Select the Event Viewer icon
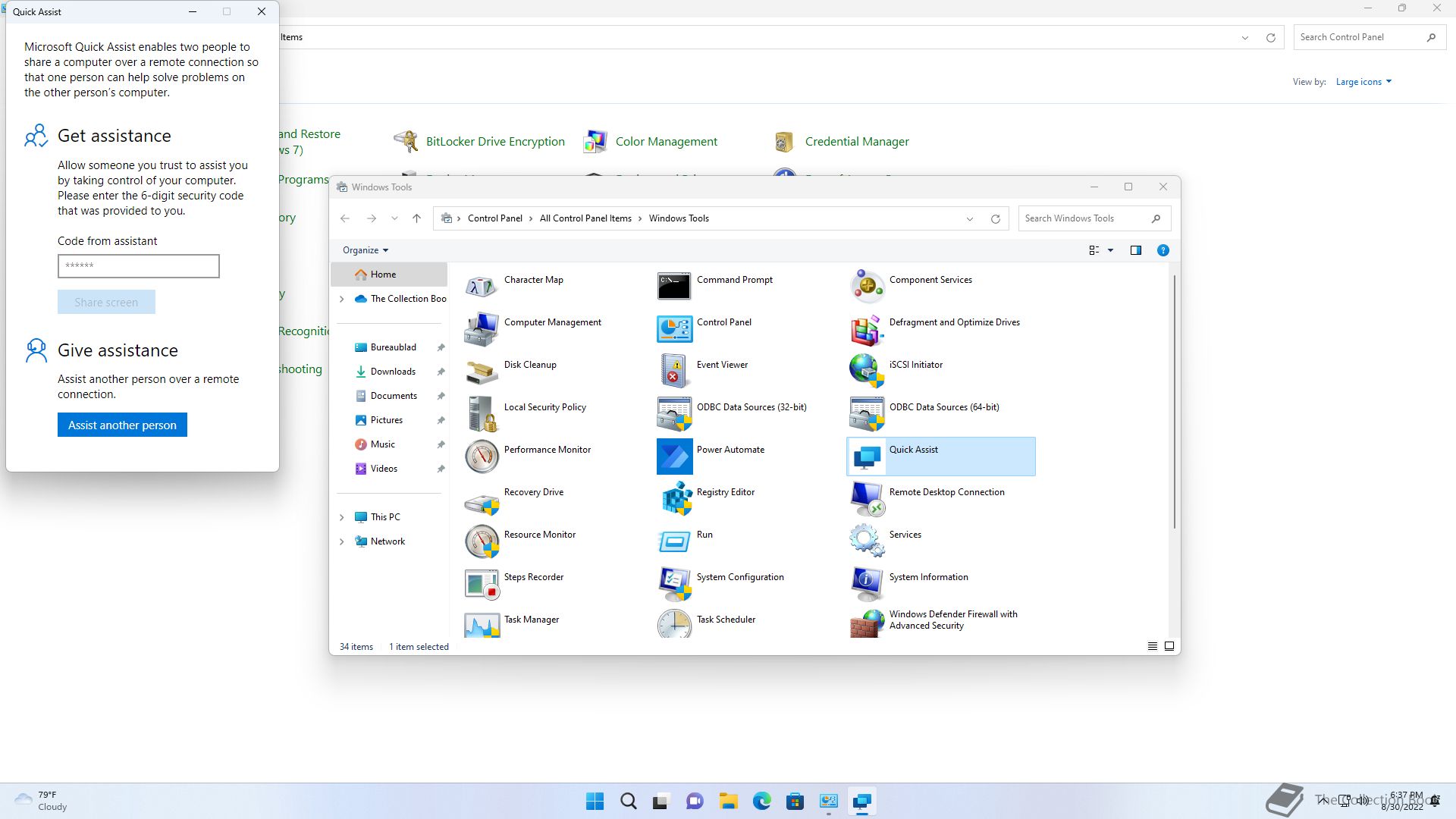This screenshot has height=819, width=1456. (674, 372)
